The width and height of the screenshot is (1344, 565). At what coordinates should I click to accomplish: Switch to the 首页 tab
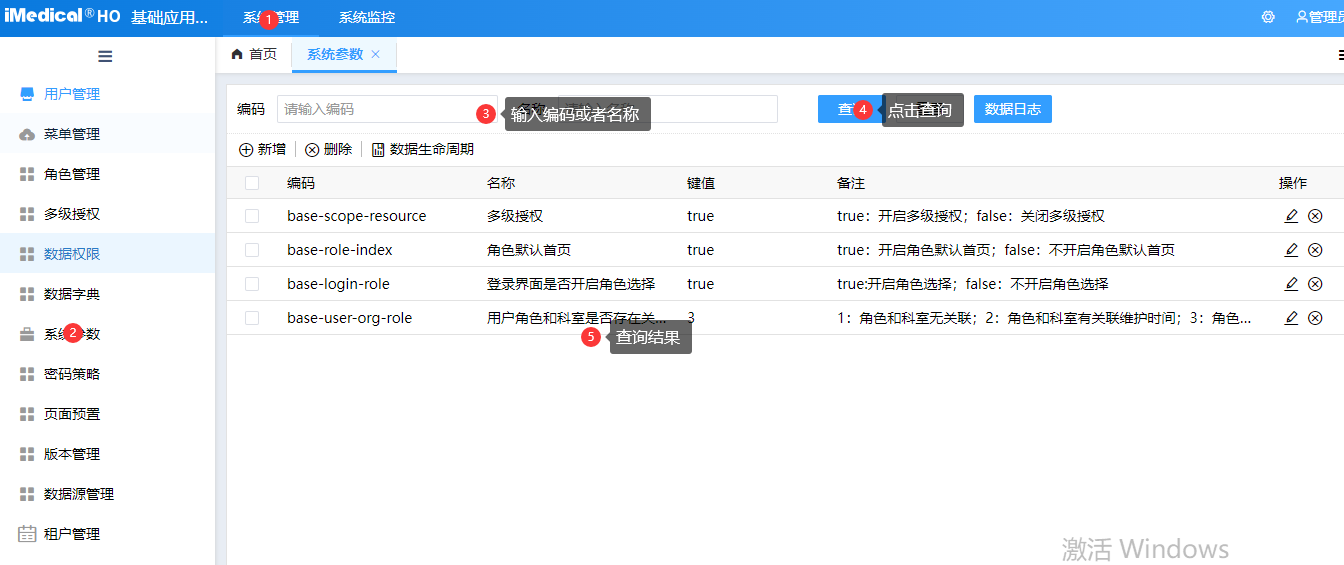(x=254, y=54)
